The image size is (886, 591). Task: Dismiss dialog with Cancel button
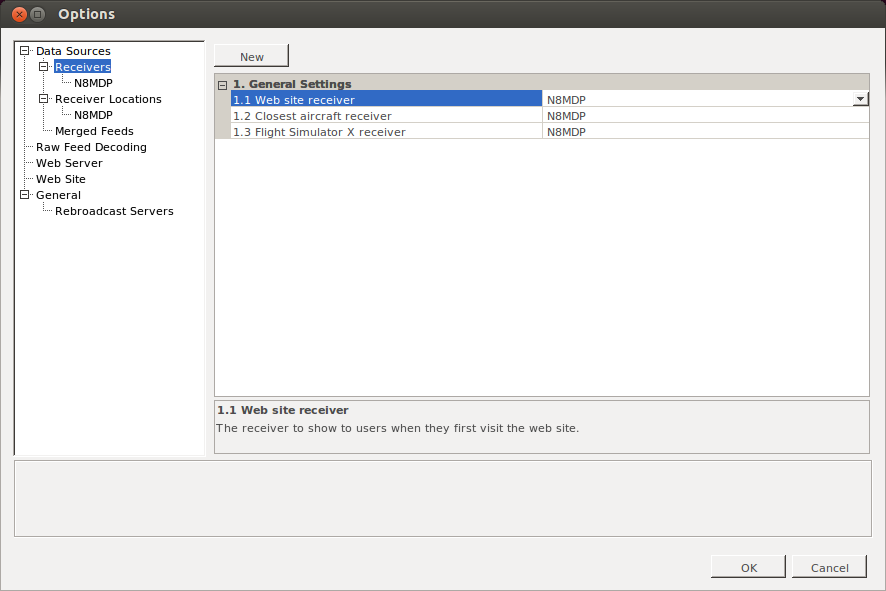(x=829, y=567)
